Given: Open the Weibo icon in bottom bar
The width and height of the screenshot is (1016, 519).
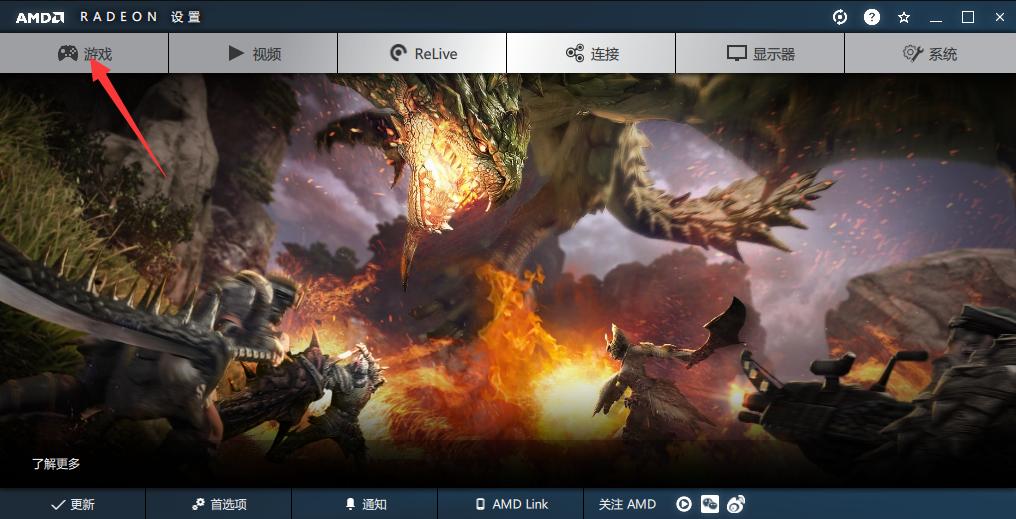Looking at the screenshot, I should 736,504.
